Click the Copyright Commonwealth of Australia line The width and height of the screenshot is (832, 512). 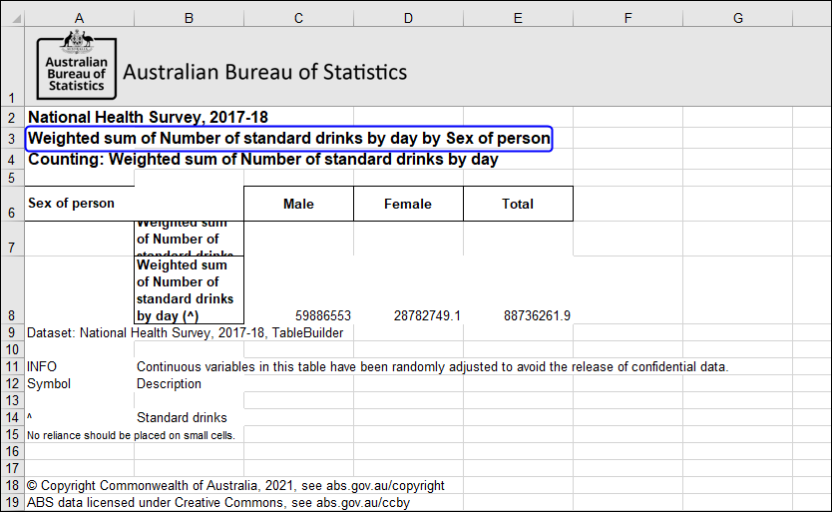coord(236,485)
